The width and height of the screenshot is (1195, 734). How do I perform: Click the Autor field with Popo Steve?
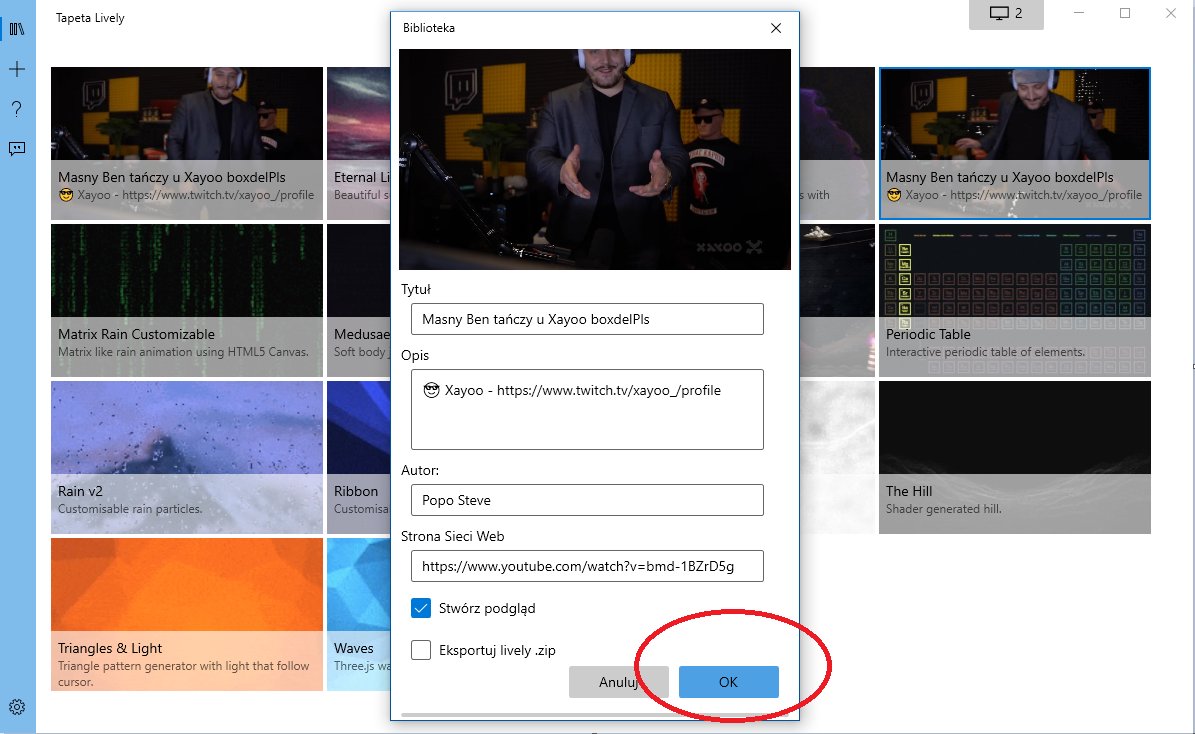coord(587,500)
